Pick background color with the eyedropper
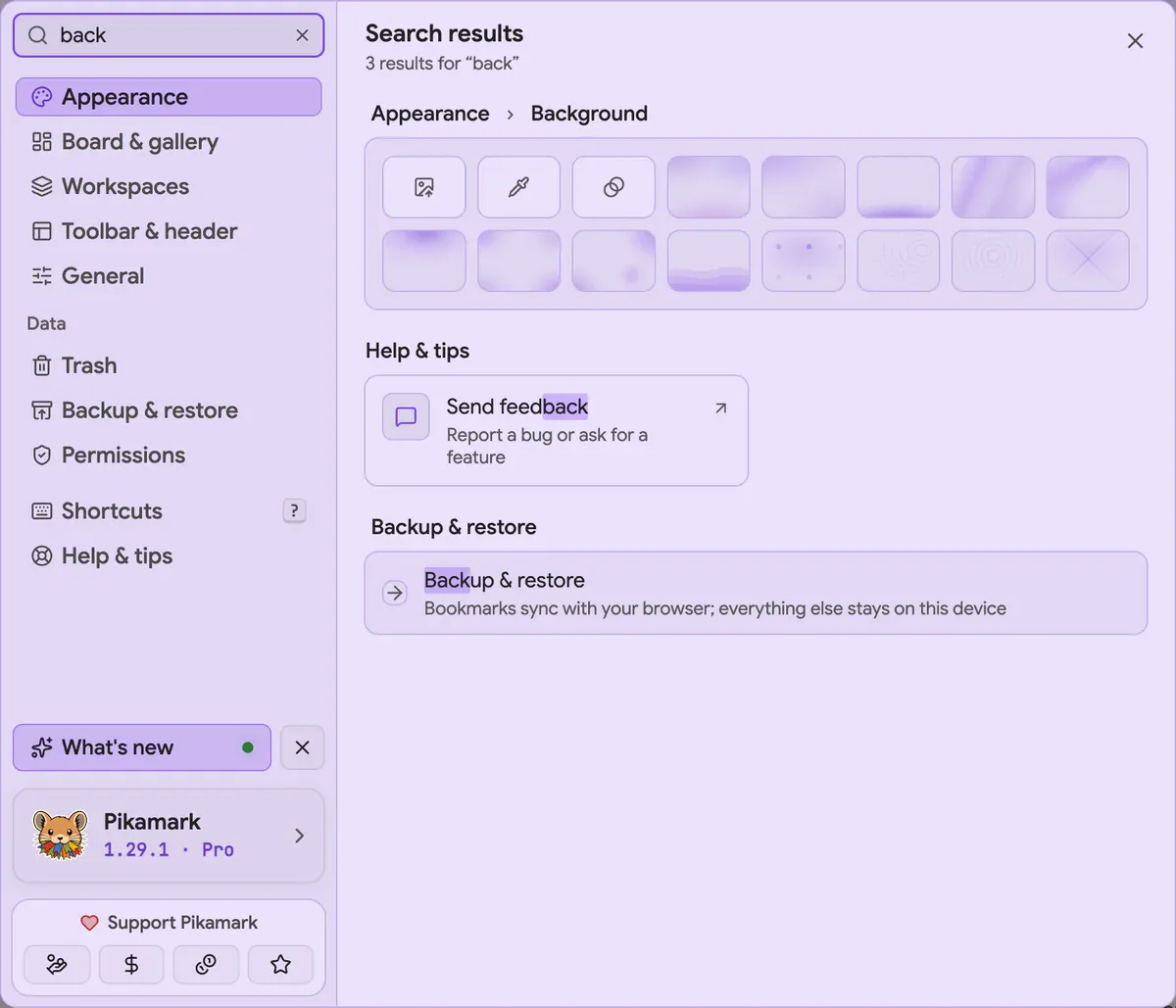Image resolution: width=1176 pixels, height=1008 pixels. tap(518, 187)
